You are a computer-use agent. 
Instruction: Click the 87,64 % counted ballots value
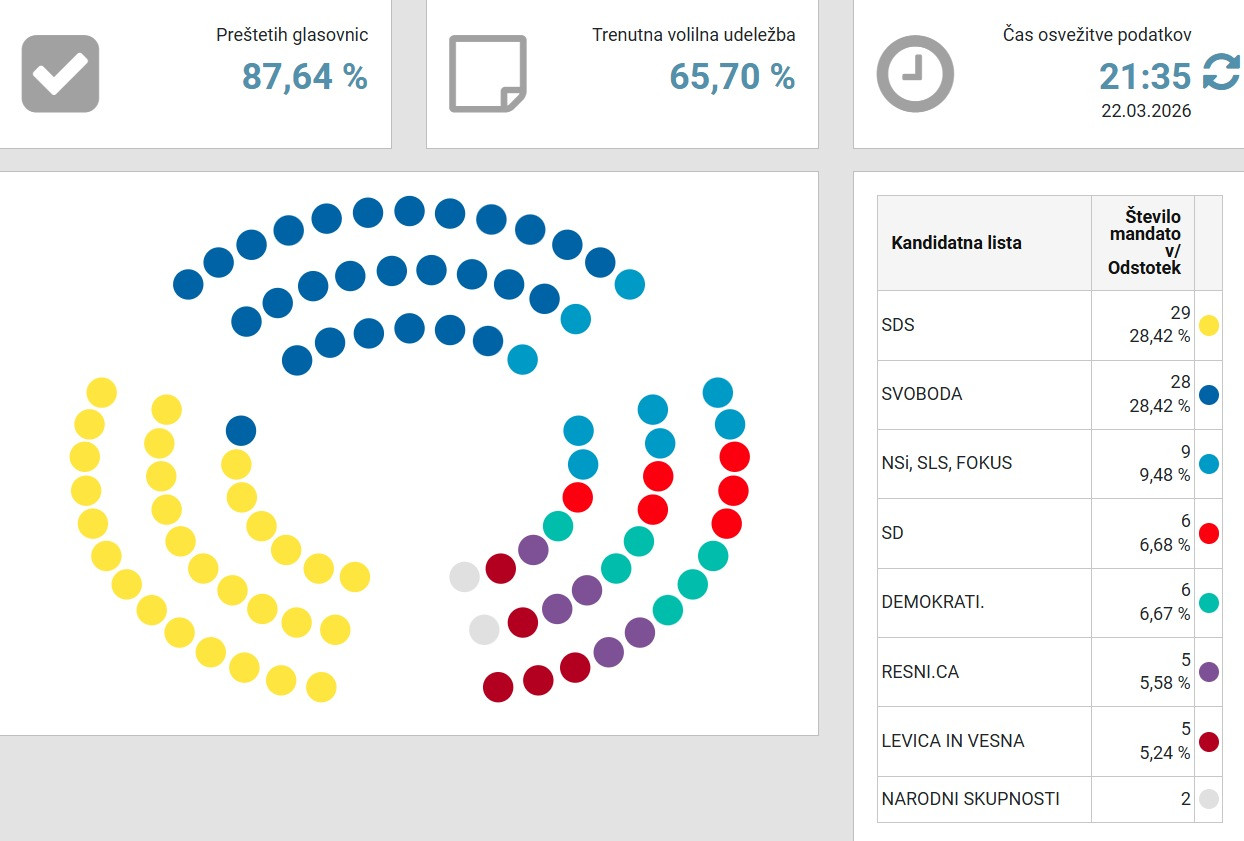point(304,76)
